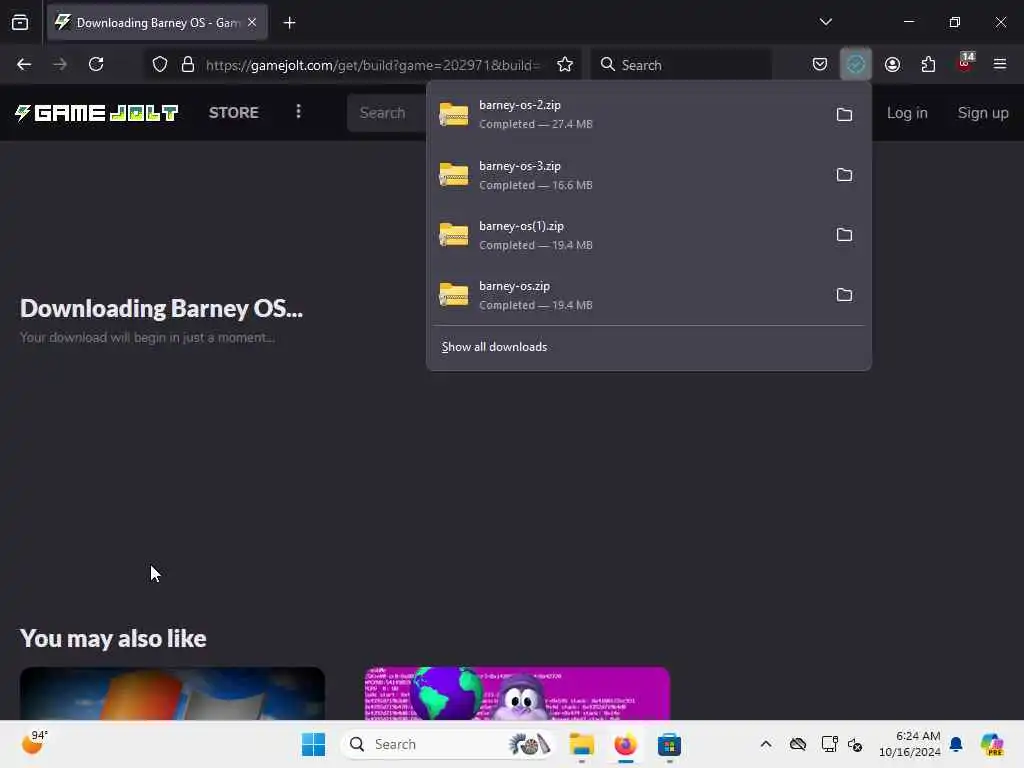This screenshot has width=1024, height=768.
Task: Open the purple globe game thumbnail
Action: pyautogui.click(x=517, y=693)
